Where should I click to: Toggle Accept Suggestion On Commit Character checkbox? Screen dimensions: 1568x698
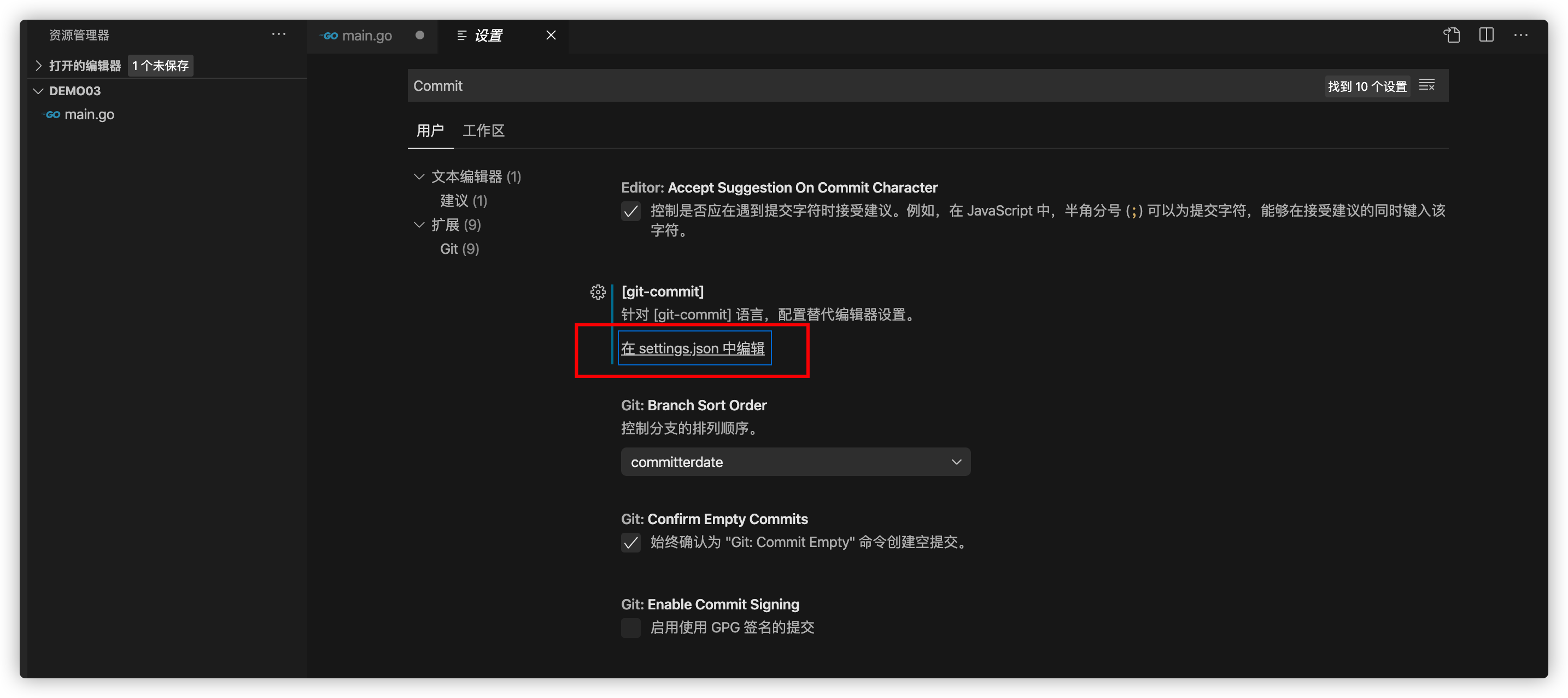point(630,211)
